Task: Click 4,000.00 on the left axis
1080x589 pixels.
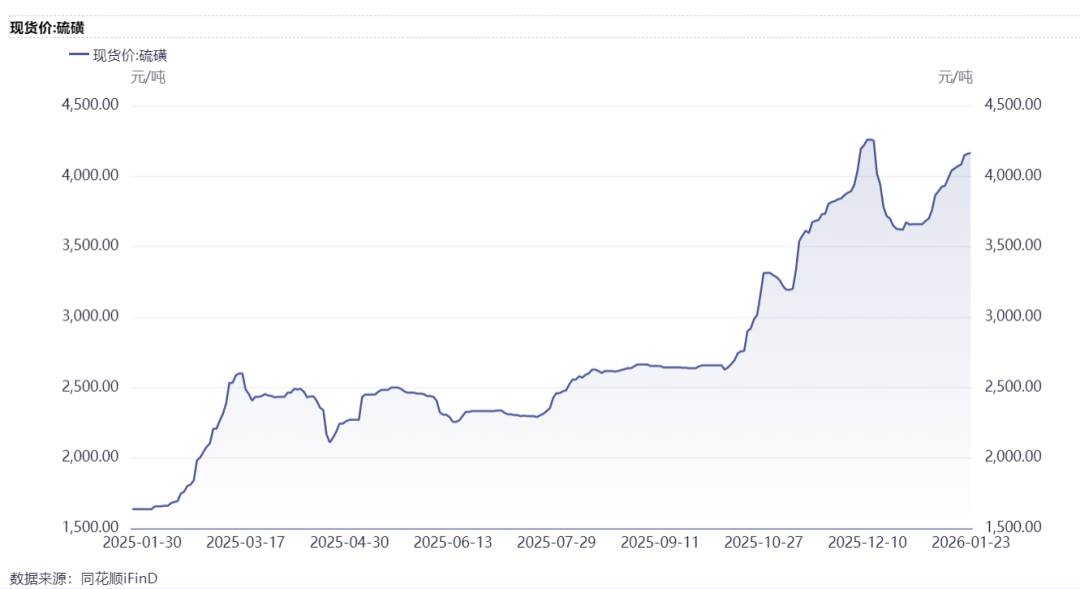Action: [90, 175]
